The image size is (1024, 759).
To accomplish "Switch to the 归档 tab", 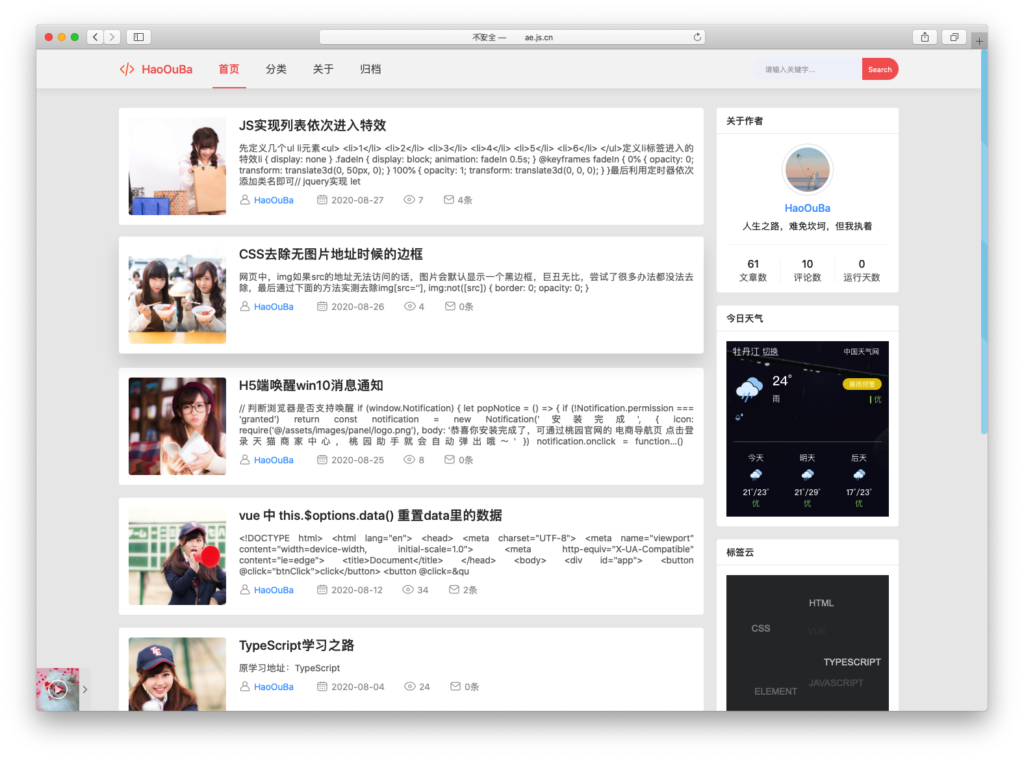I will click(370, 69).
